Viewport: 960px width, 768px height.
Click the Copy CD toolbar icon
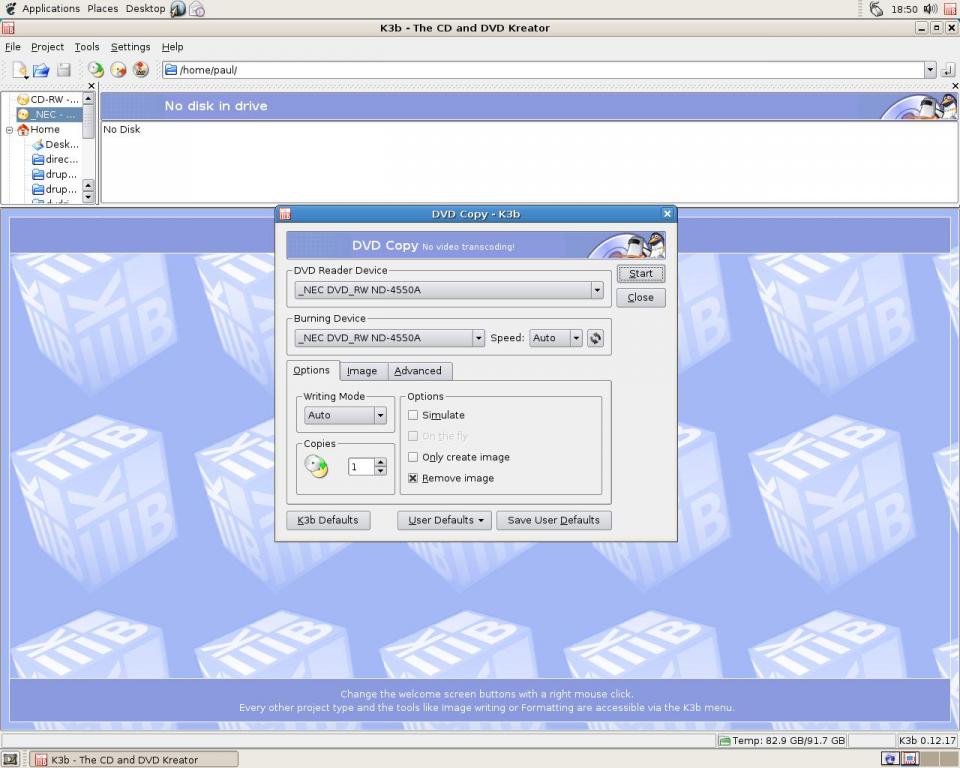coord(96,70)
